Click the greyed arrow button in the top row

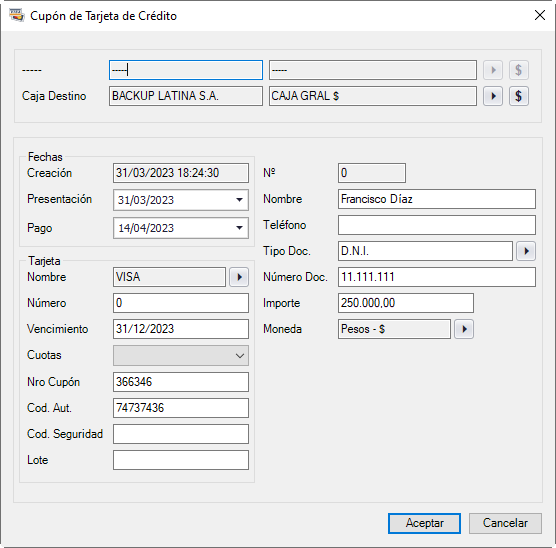coord(493,70)
